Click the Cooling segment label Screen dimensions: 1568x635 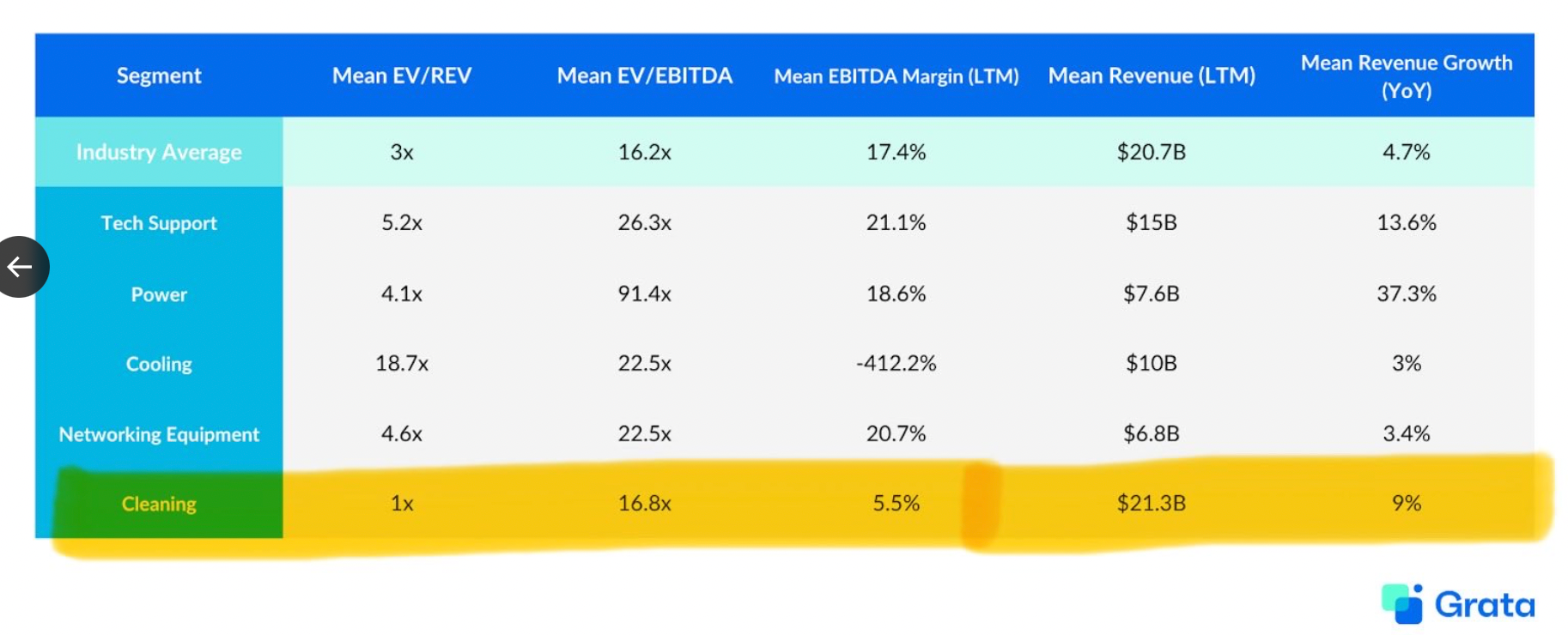(x=159, y=364)
